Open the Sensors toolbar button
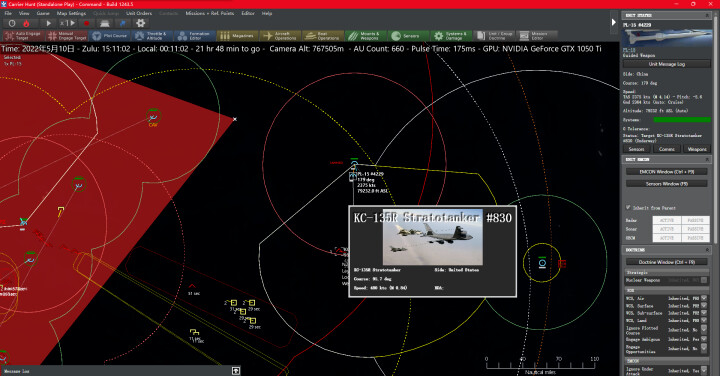The image size is (720, 376). (407, 36)
